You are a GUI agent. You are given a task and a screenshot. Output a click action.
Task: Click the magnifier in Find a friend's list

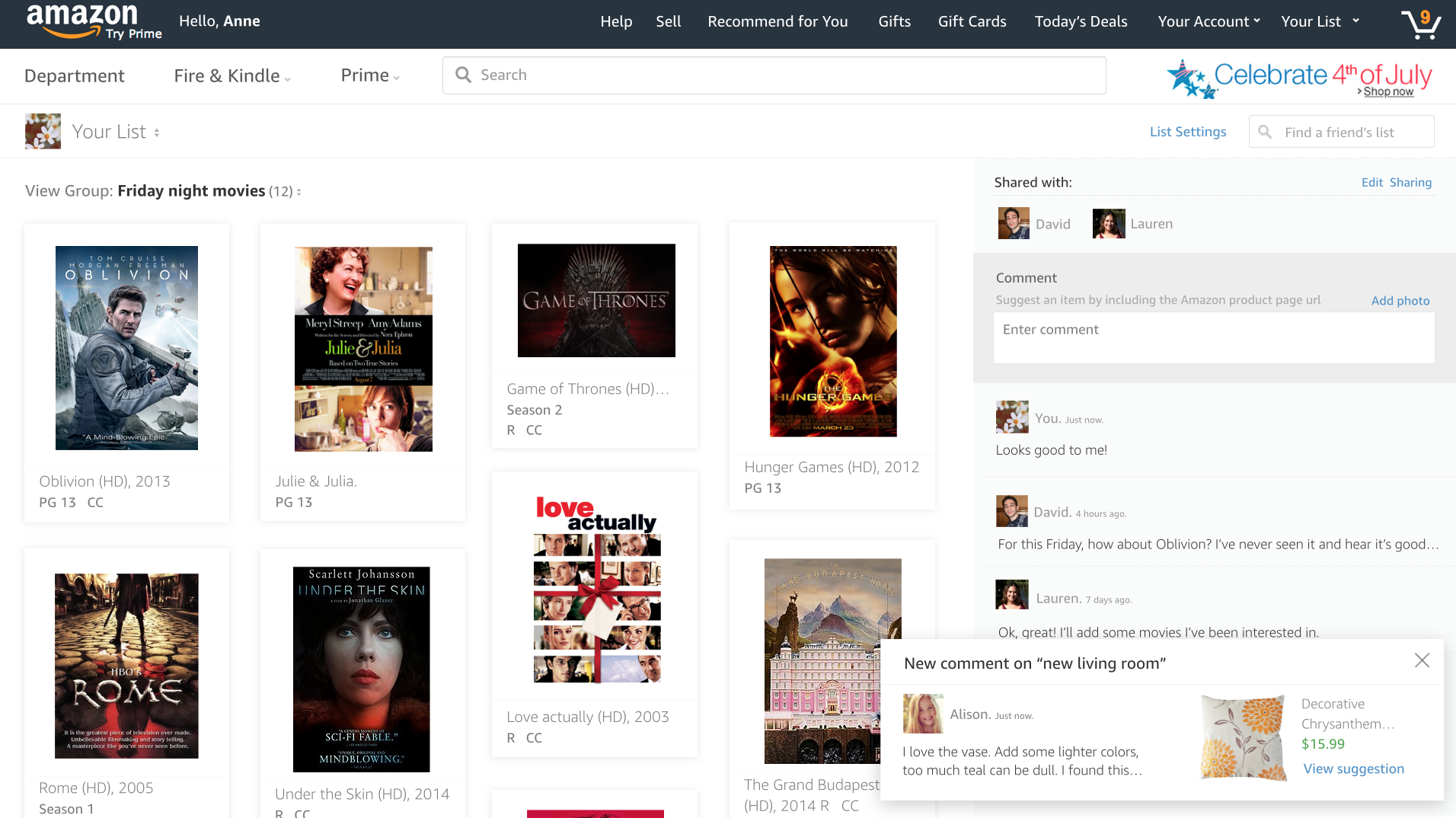tap(1265, 132)
